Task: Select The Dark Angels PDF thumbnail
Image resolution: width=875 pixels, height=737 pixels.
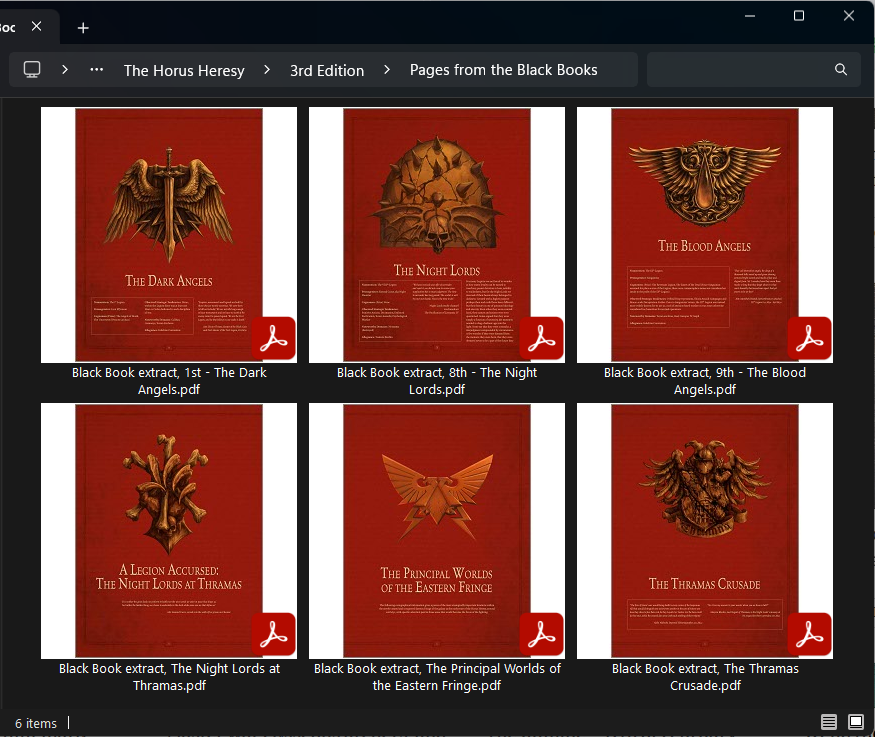Action: click(x=168, y=234)
